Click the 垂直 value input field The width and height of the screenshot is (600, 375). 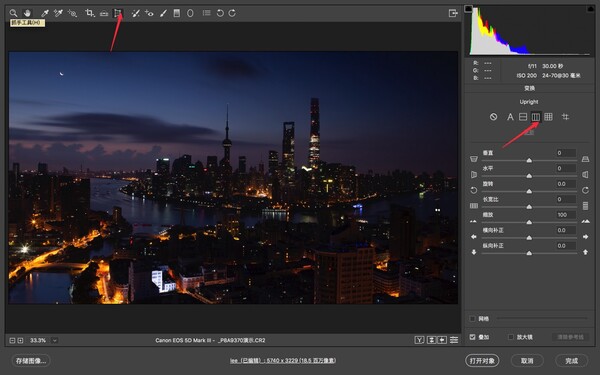[566, 153]
